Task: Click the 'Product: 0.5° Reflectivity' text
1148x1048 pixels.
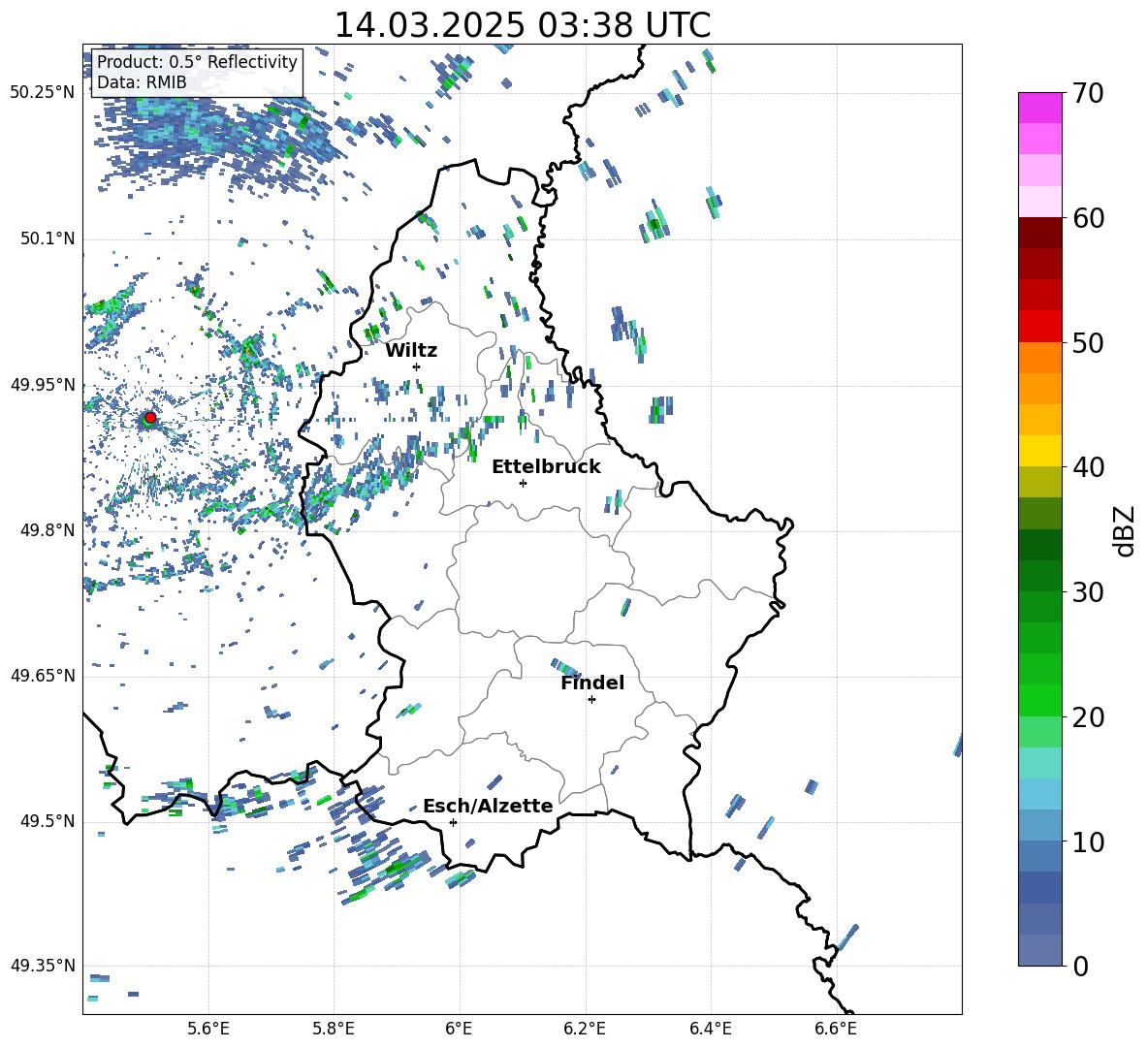Action: 197,62
